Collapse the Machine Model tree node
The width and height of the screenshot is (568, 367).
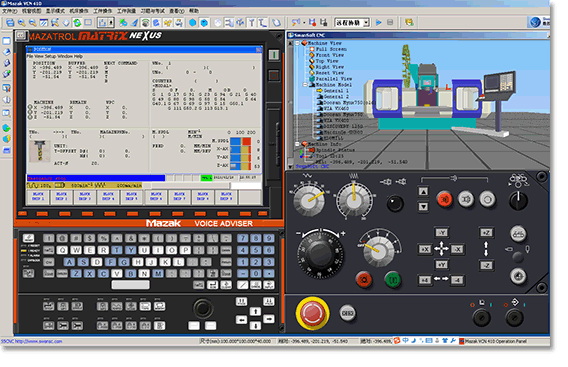point(305,84)
